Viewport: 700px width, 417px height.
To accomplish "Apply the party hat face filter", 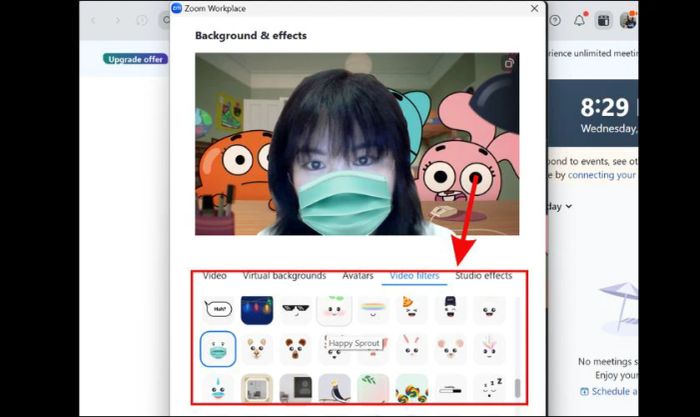I will 412,310.
